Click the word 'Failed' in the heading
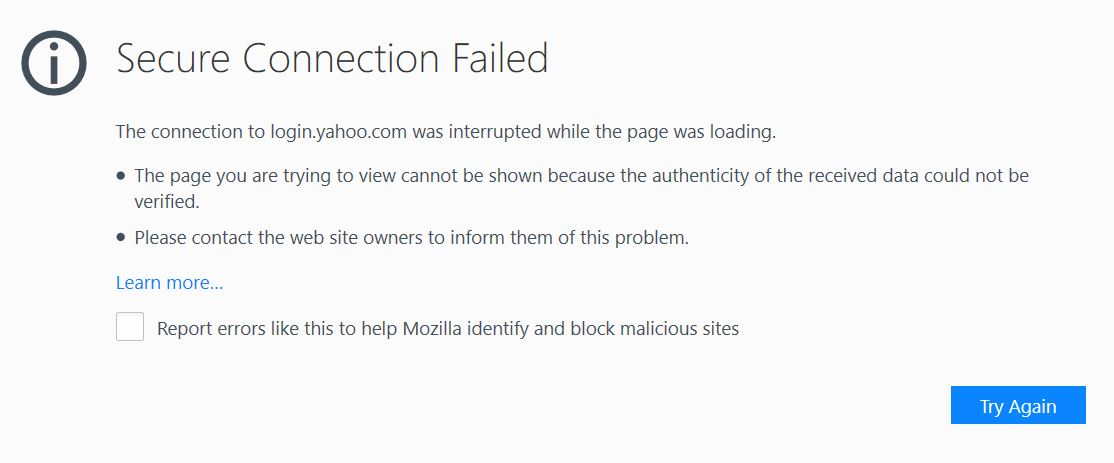The width and height of the screenshot is (1114, 463). tap(498, 58)
